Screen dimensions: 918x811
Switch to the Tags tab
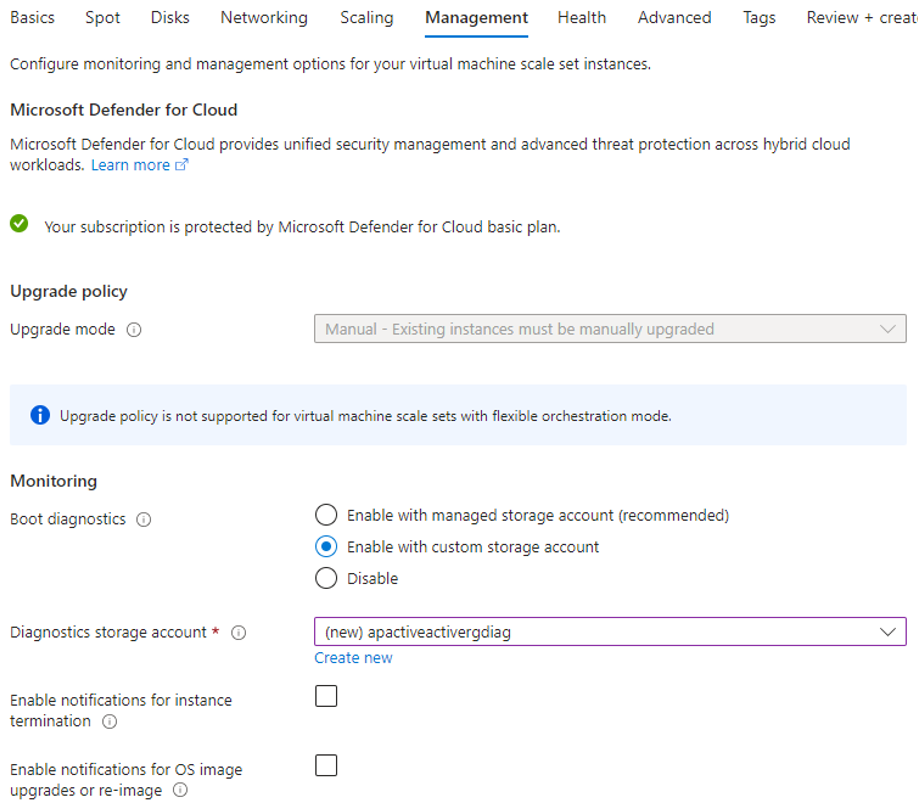pyautogui.click(x=759, y=18)
